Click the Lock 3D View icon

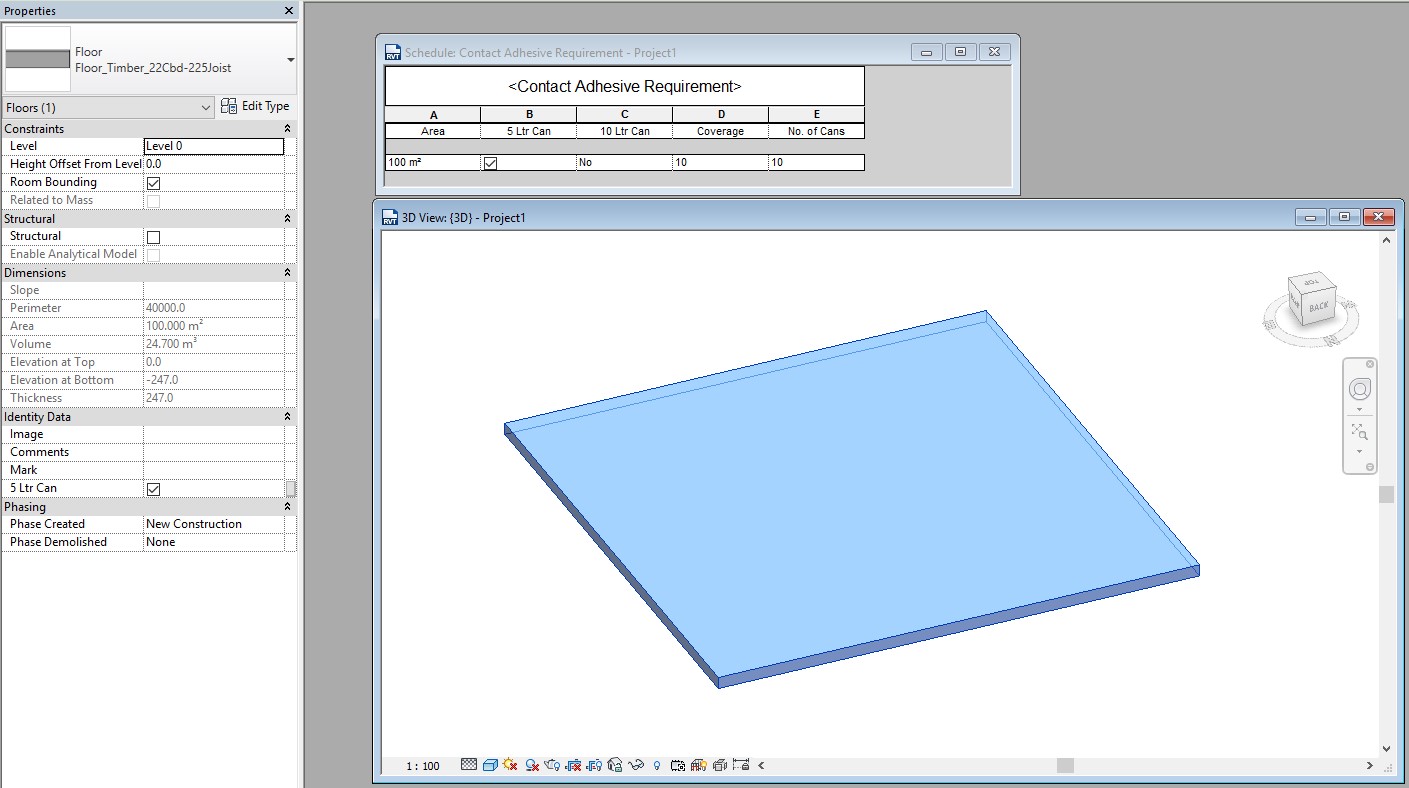click(x=613, y=765)
